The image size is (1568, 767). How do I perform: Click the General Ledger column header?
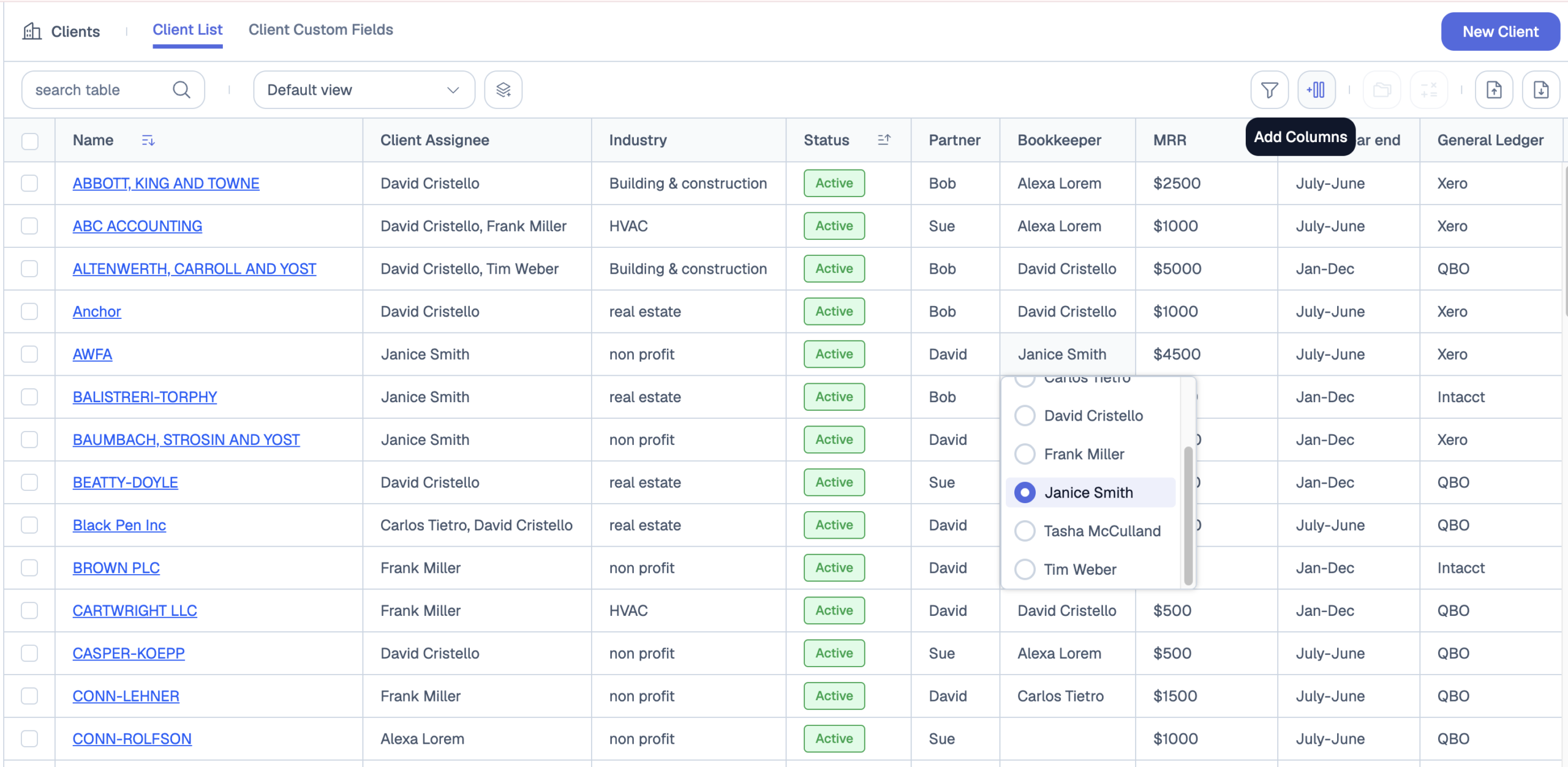coord(1490,140)
